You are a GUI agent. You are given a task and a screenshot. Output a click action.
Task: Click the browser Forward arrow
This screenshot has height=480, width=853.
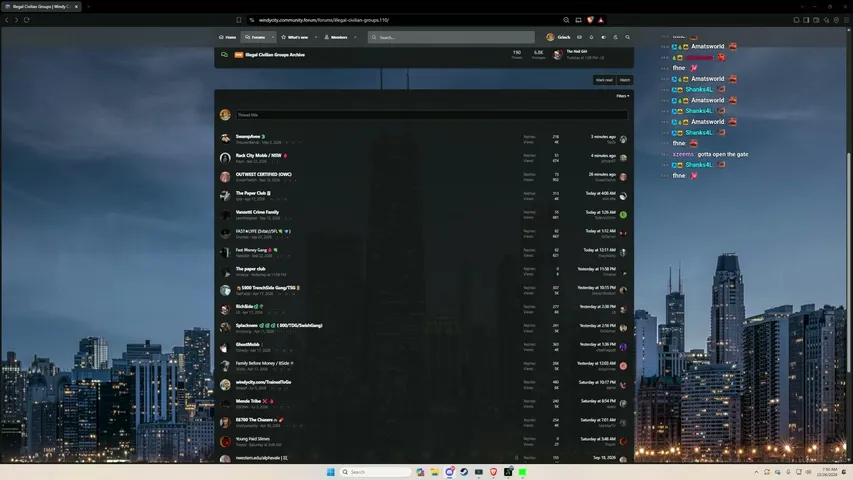point(16,20)
